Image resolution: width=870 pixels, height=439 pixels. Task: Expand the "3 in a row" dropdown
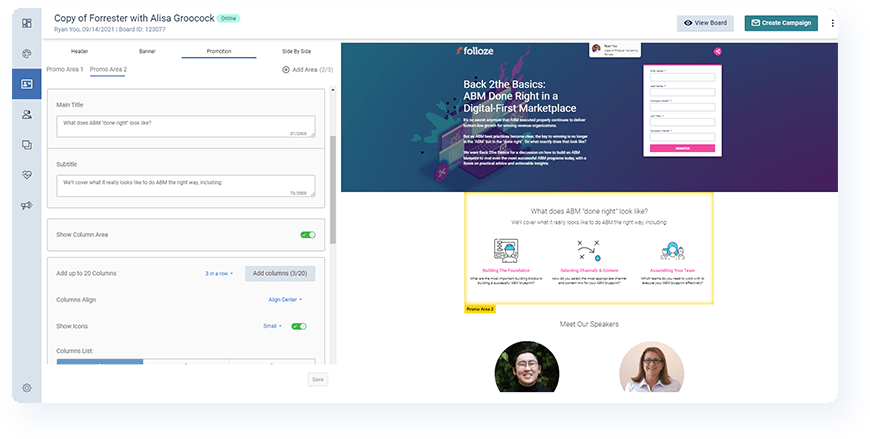pyautogui.click(x=219, y=273)
